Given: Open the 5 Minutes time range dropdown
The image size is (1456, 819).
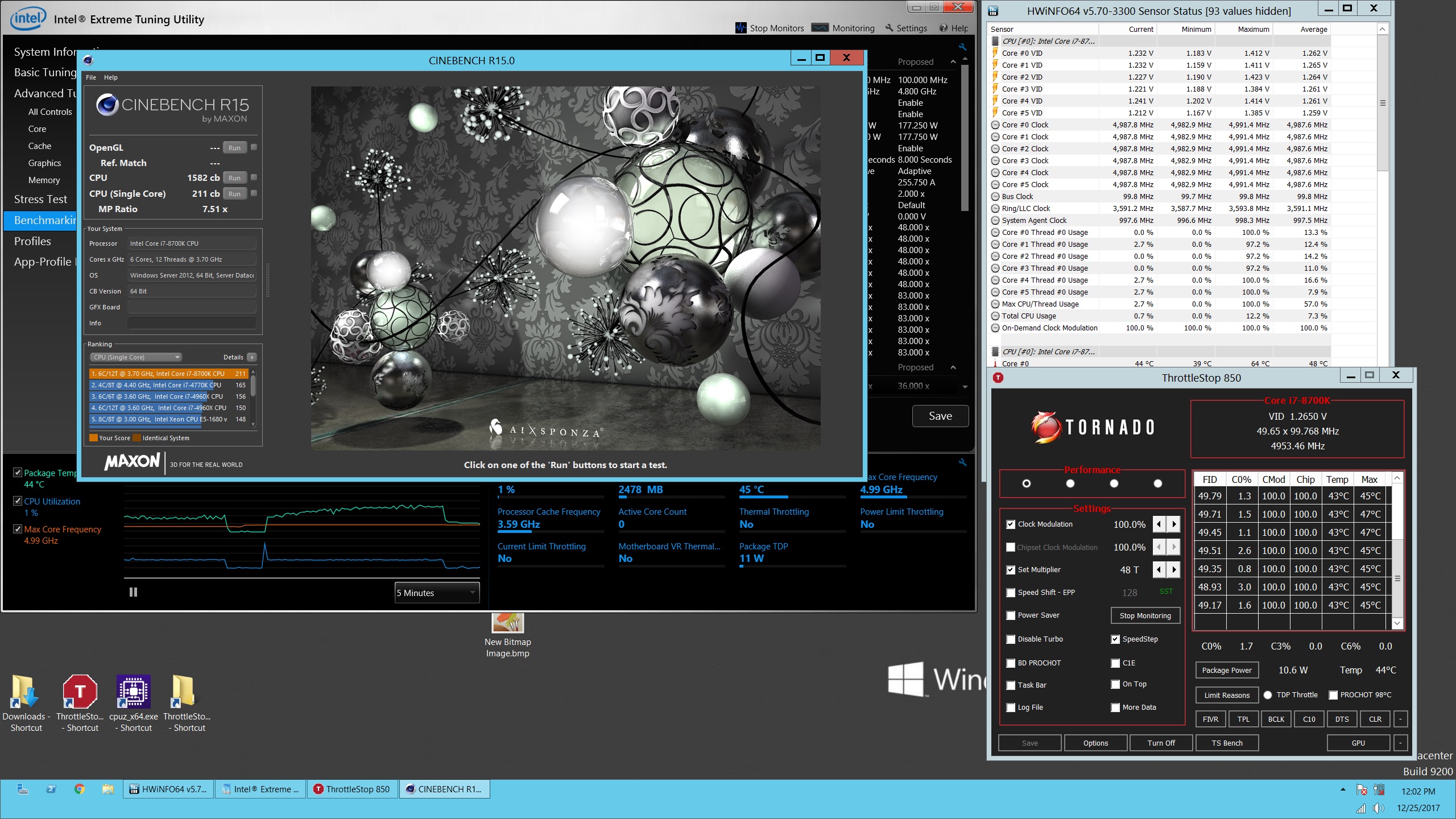Looking at the screenshot, I should pyautogui.click(x=437, y=593).
